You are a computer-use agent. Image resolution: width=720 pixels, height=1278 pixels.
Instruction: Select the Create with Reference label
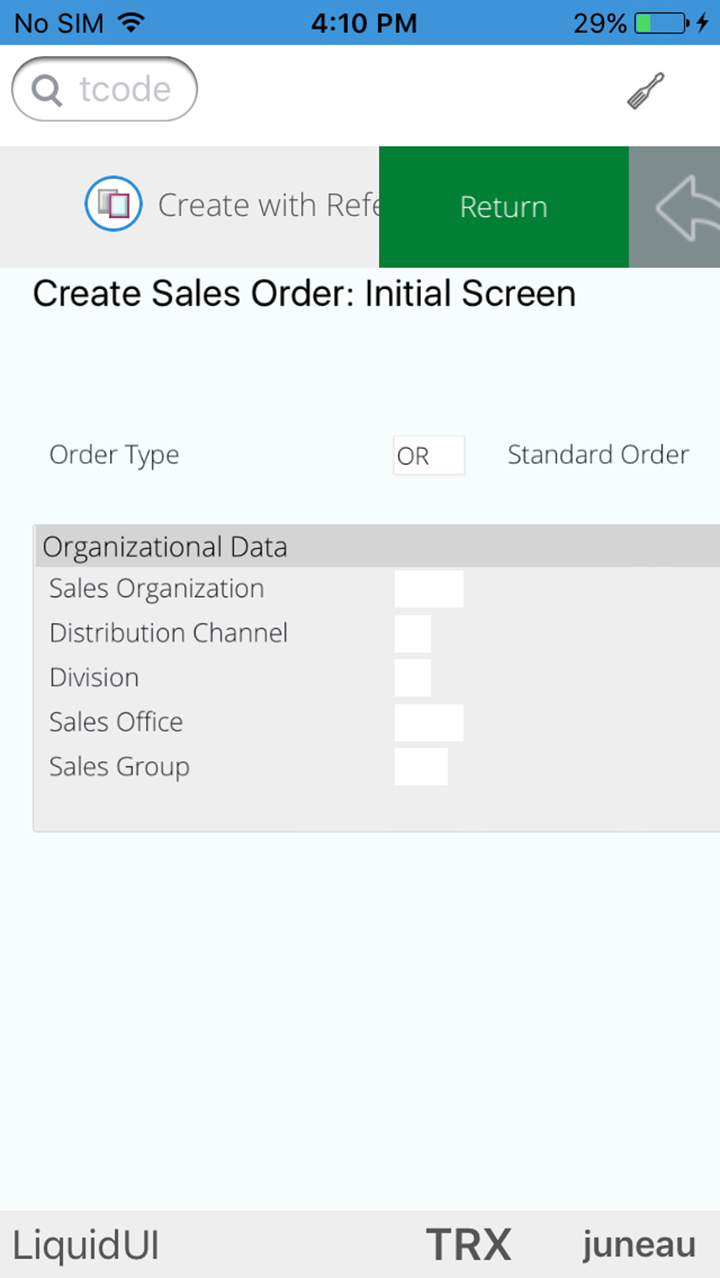pos(268,206)
